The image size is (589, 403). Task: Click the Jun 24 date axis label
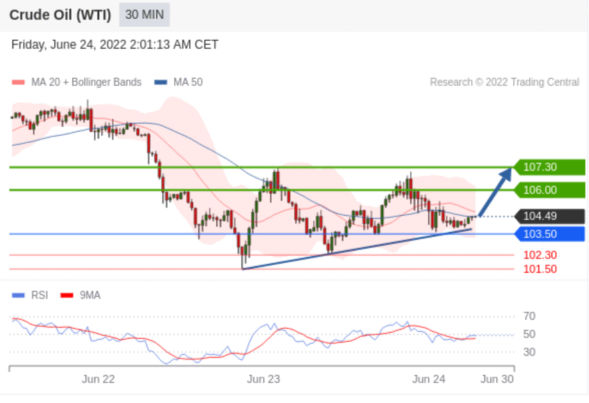(429, 379)
